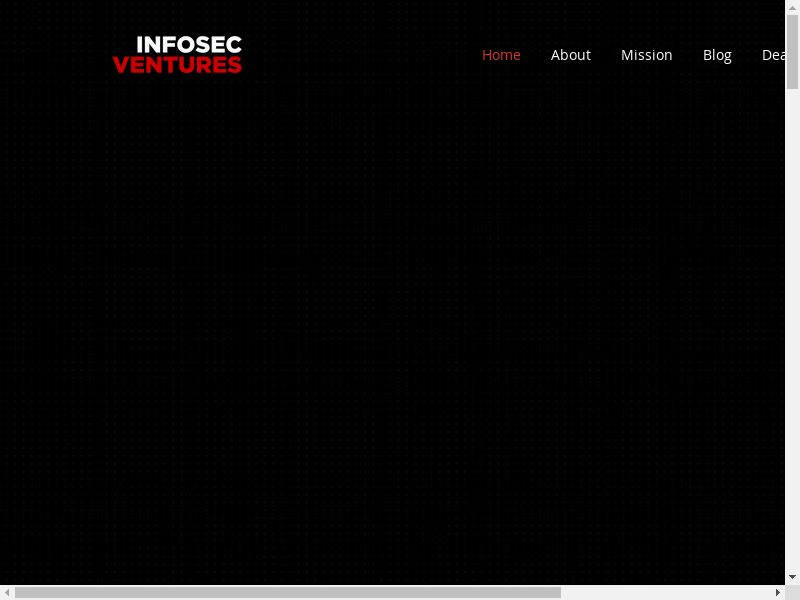Go to the Home page
This screenshot has height=600, width=800.
(501, 55)
